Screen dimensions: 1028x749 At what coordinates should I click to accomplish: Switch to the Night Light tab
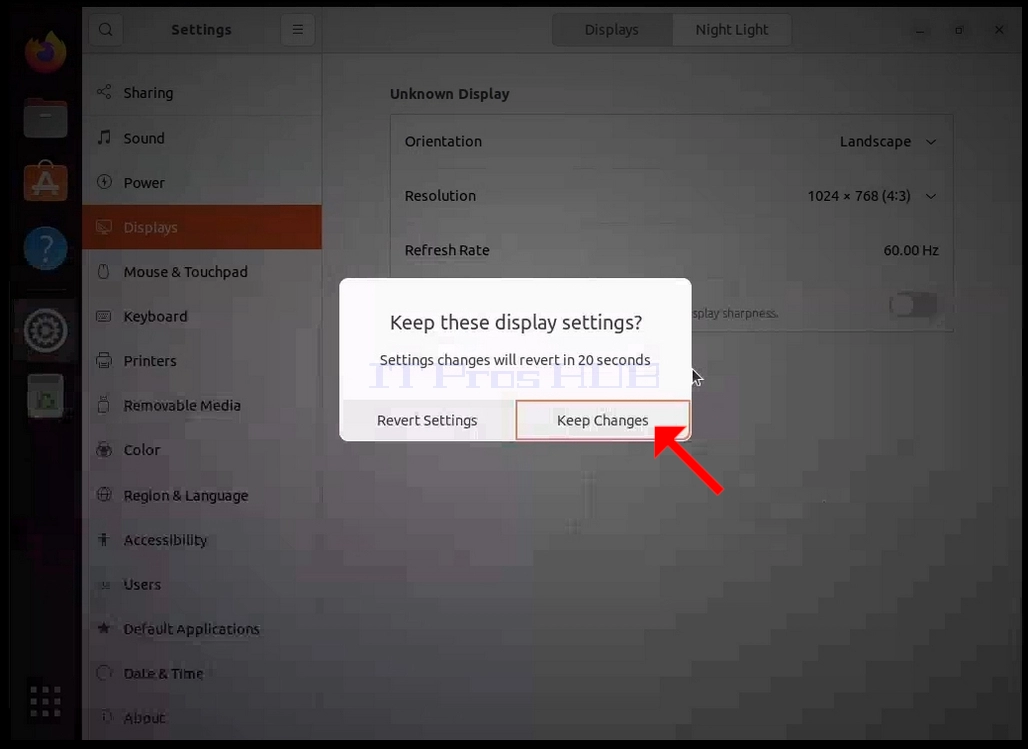click(x=732, y=30)
